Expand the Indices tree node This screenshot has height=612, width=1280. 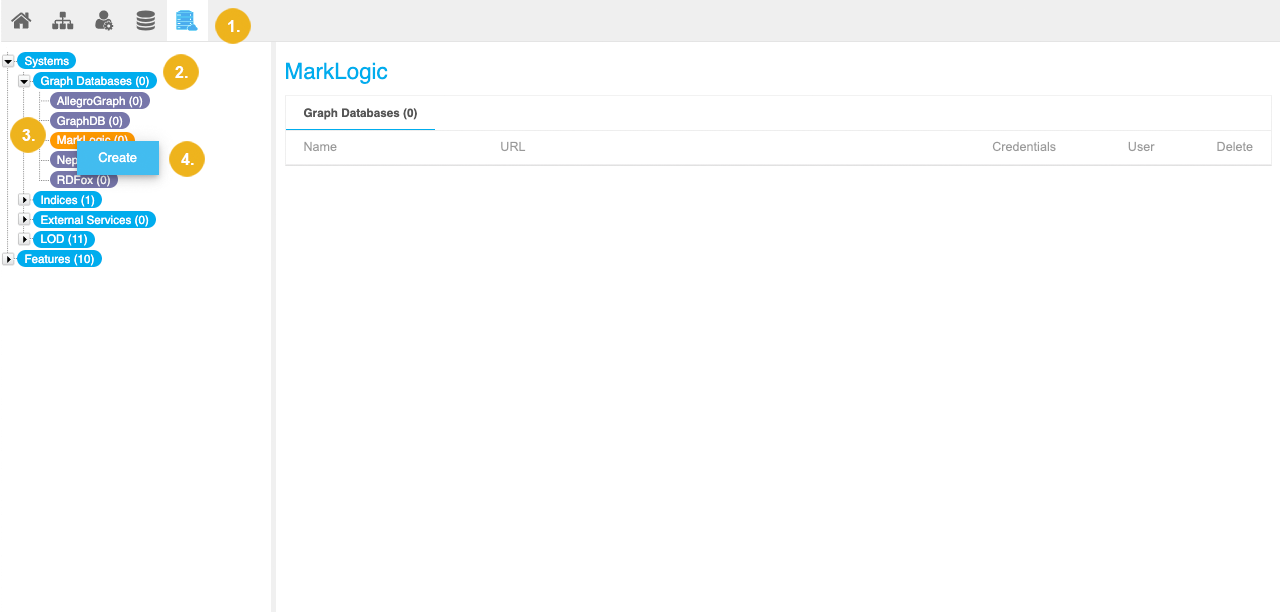[x=25, y=200]
